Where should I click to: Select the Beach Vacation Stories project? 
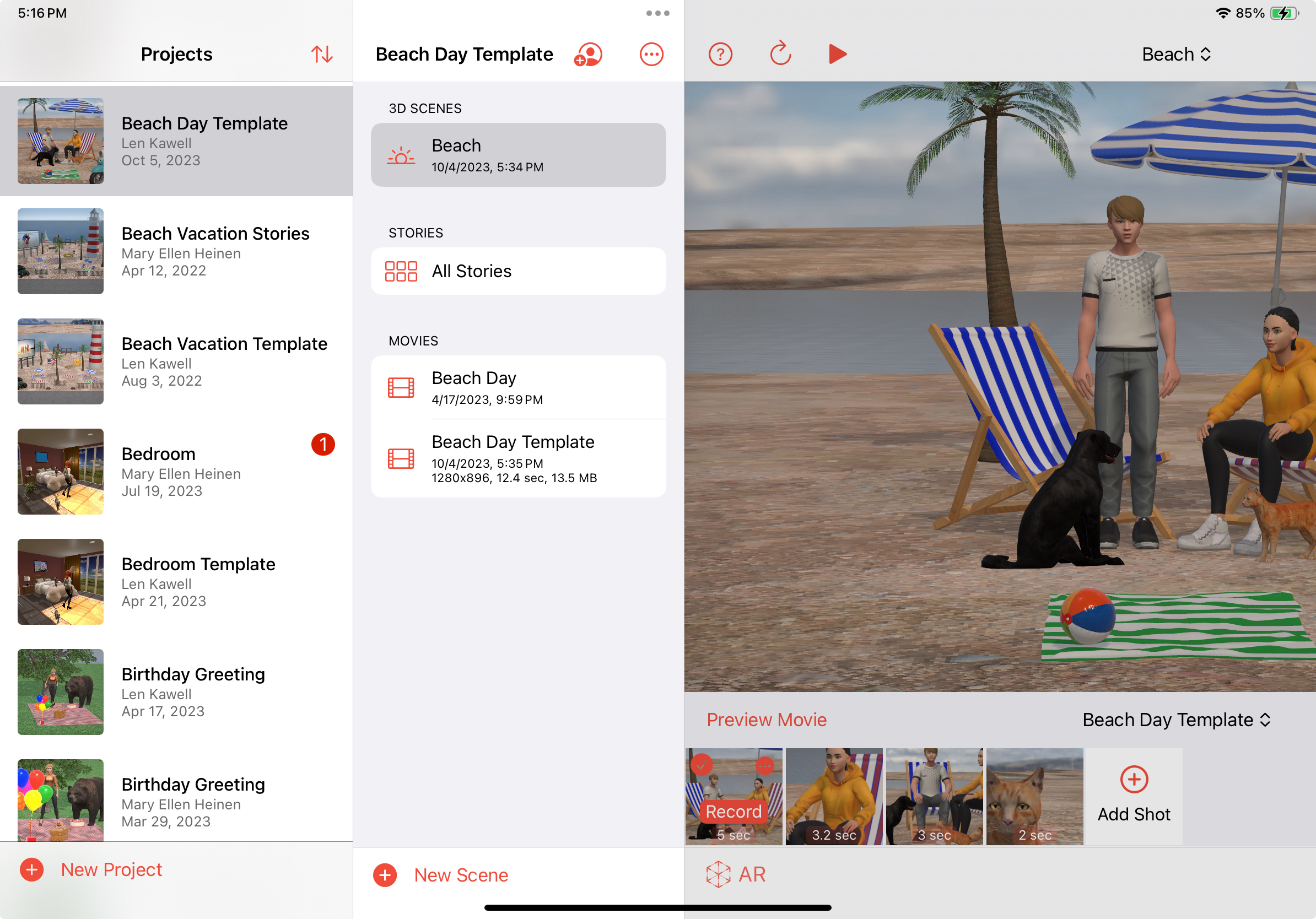(x=176, y=251)
